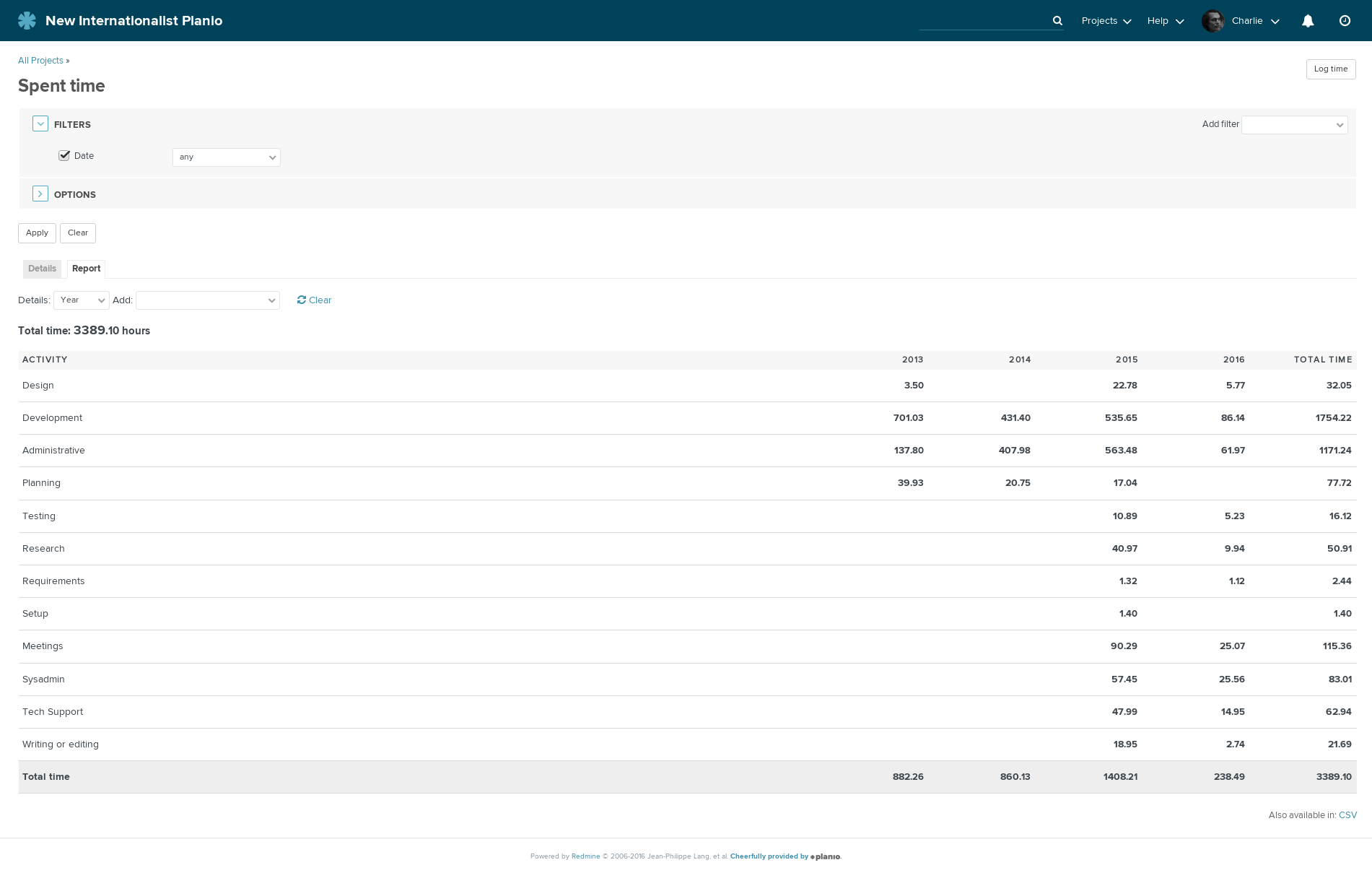The image size is (1372, 873).
Task: Follow the All Projects breadcrumb link
Action: click(x=40, y=61)
